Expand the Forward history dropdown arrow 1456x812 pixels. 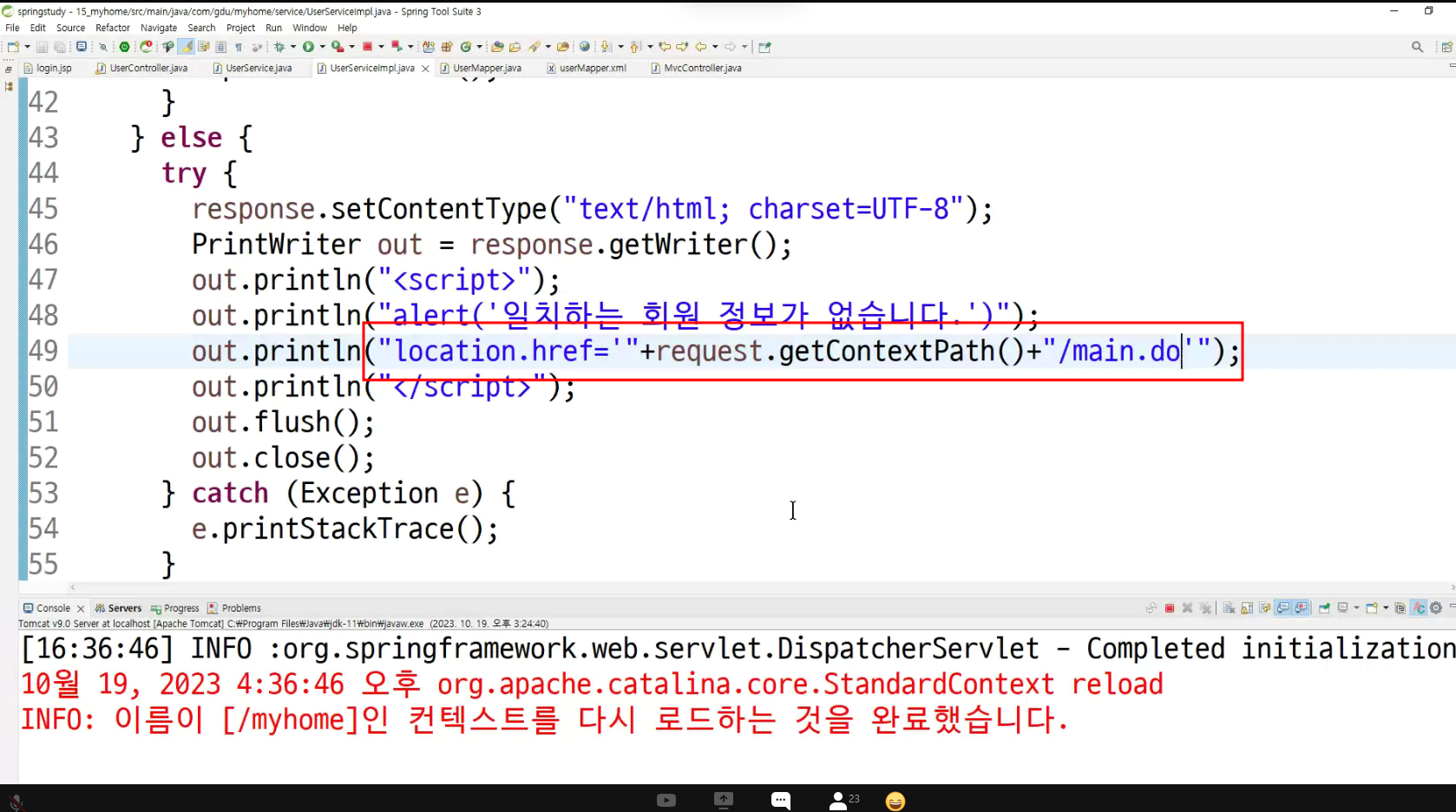[x=744, y=47]
